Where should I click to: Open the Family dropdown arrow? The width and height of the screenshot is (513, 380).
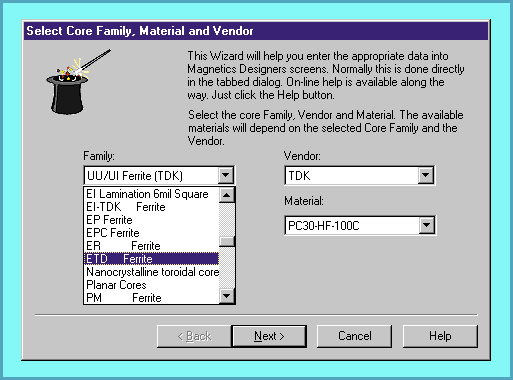[x=226, y=175]
